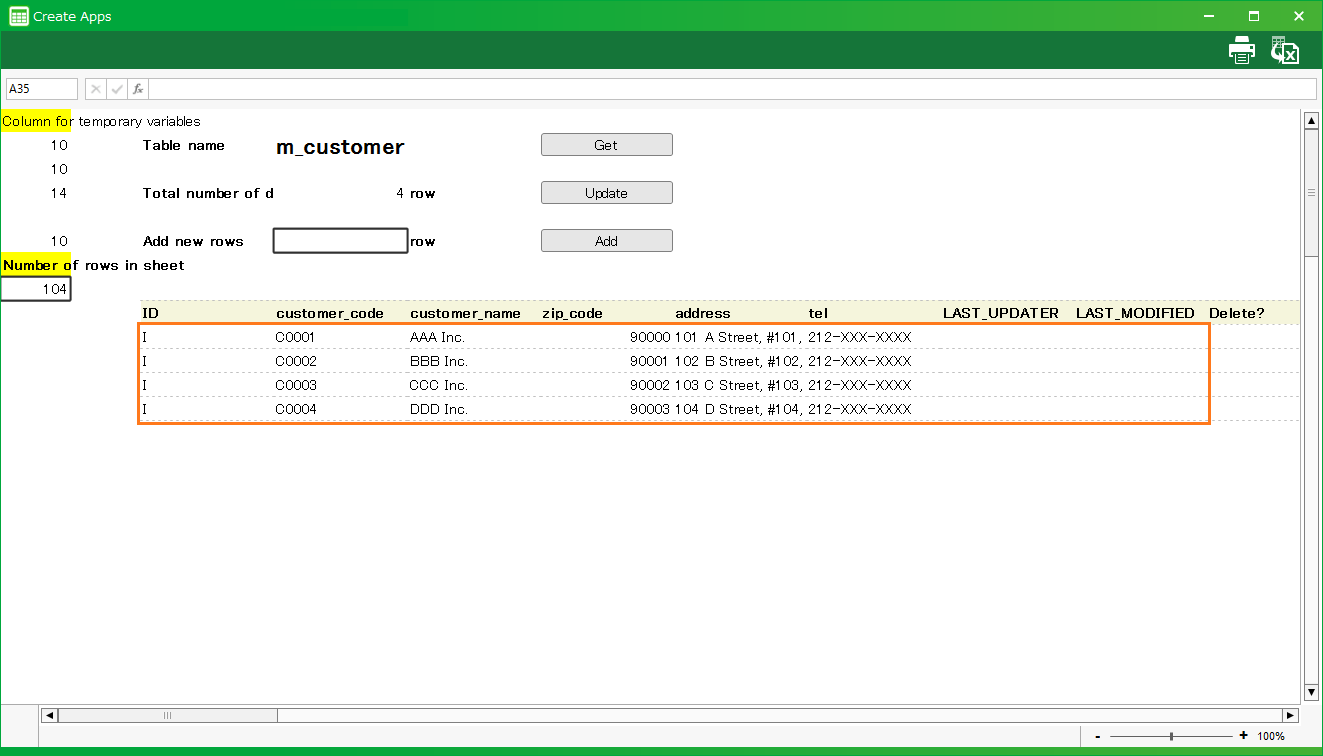Click the vertical scrollbar down arrow

click(x=1311, y=692)
